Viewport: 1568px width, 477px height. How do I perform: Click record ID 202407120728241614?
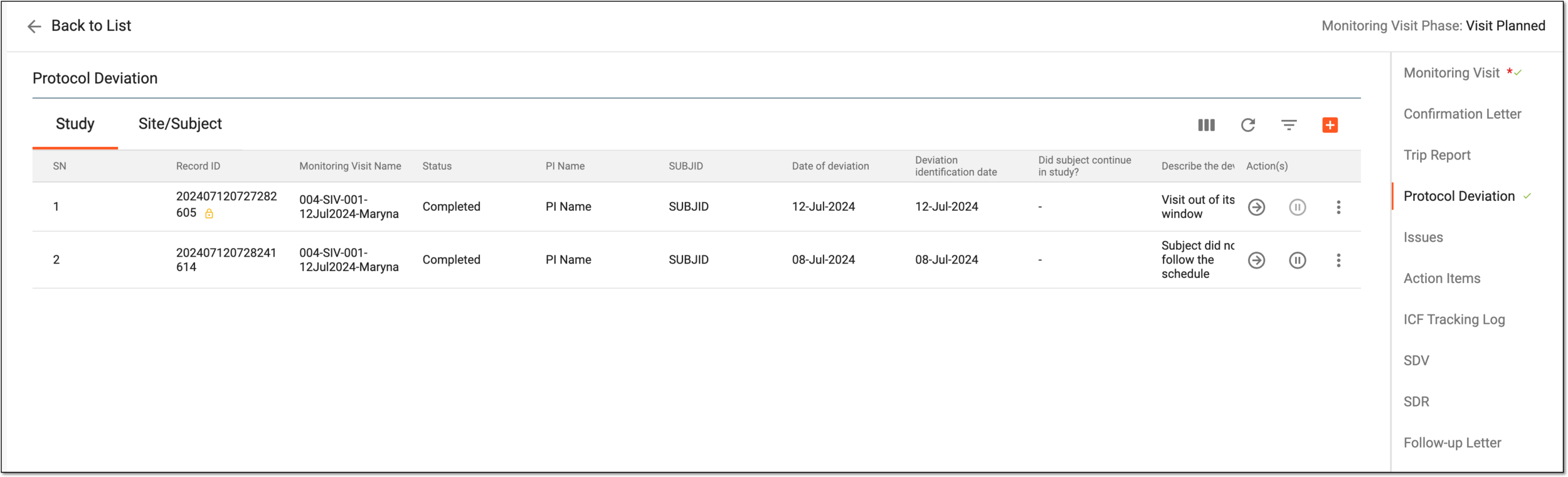[x=226, y=260]
